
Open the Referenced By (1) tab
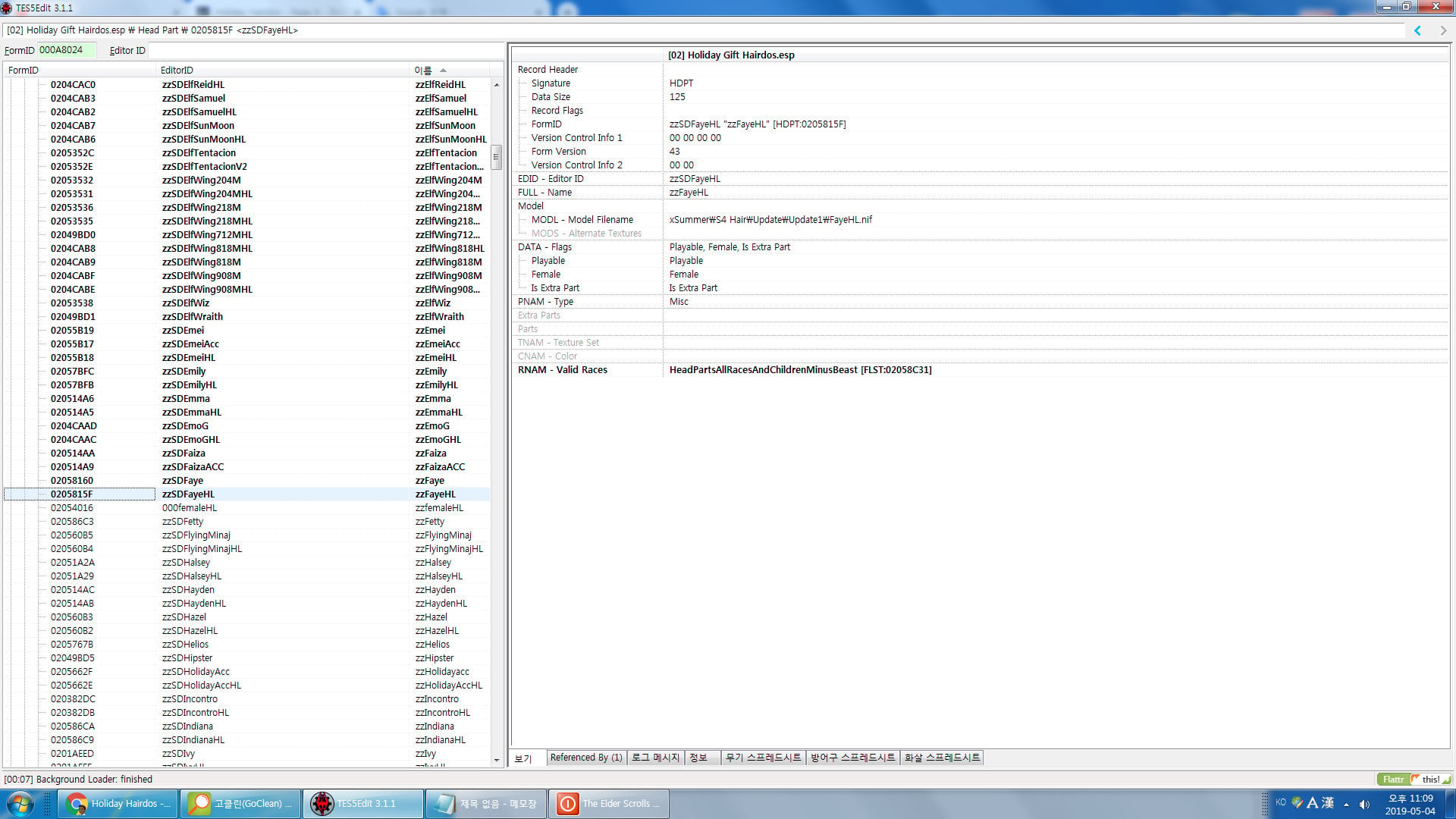click(586, 758)
